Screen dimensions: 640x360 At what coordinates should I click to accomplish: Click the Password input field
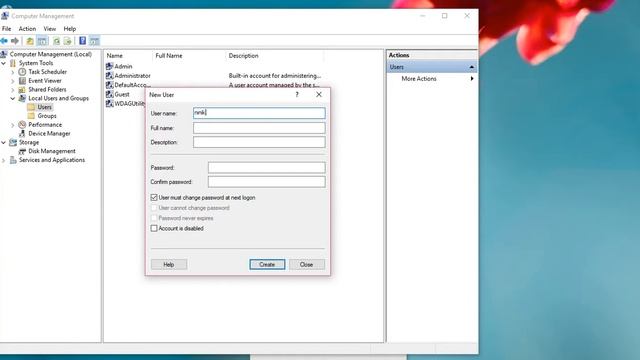[x=267, y=167]
